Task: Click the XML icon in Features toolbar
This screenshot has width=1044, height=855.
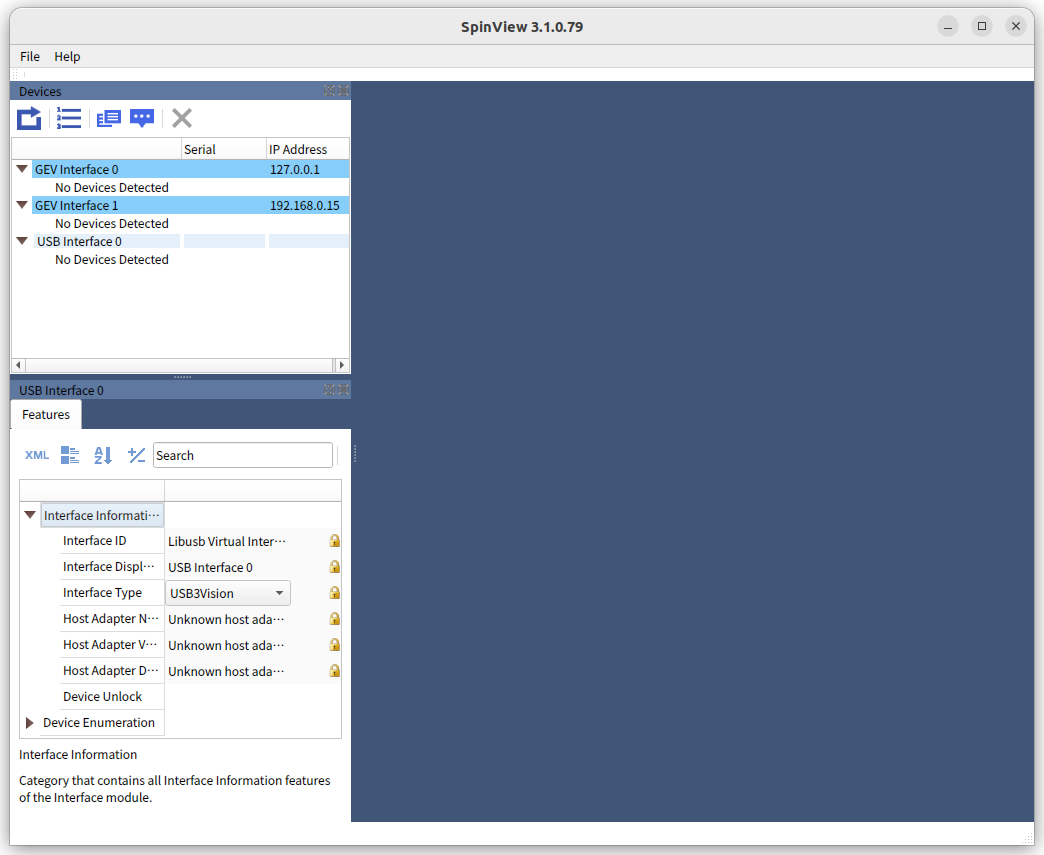Action: pyautogui.click(x=37, y=456)
